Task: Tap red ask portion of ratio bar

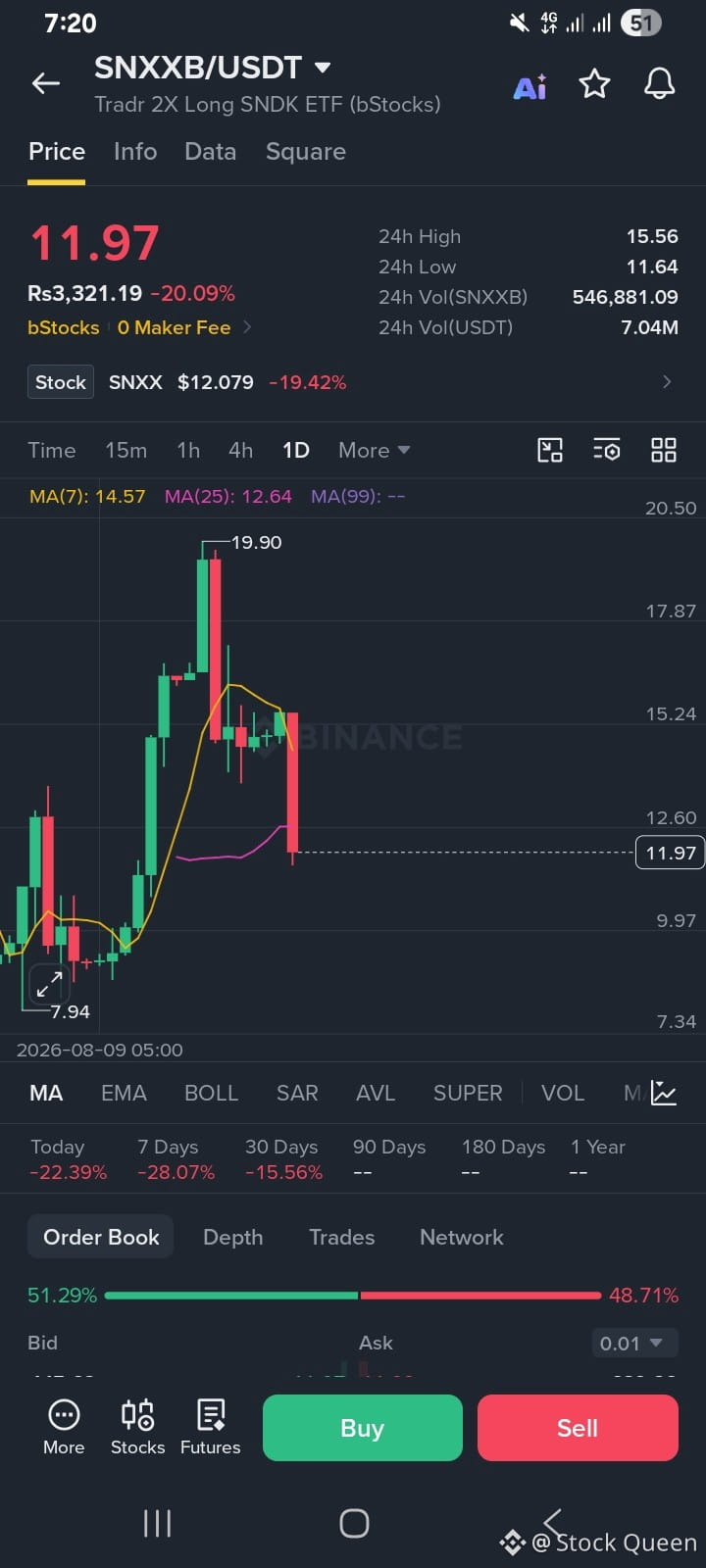Action: coord(480,1296)
